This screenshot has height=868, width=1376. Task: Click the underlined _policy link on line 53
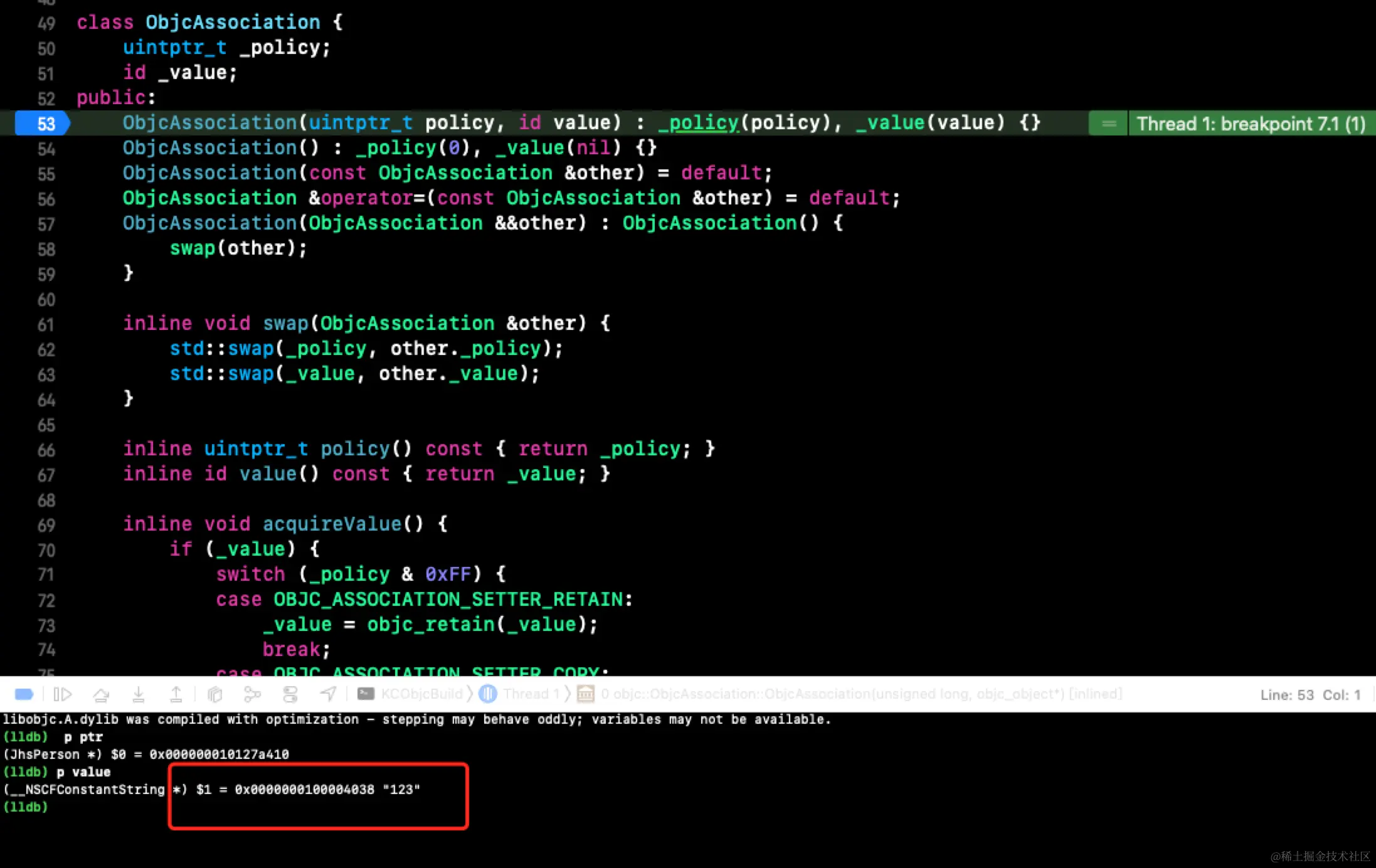tap(698, 123)
